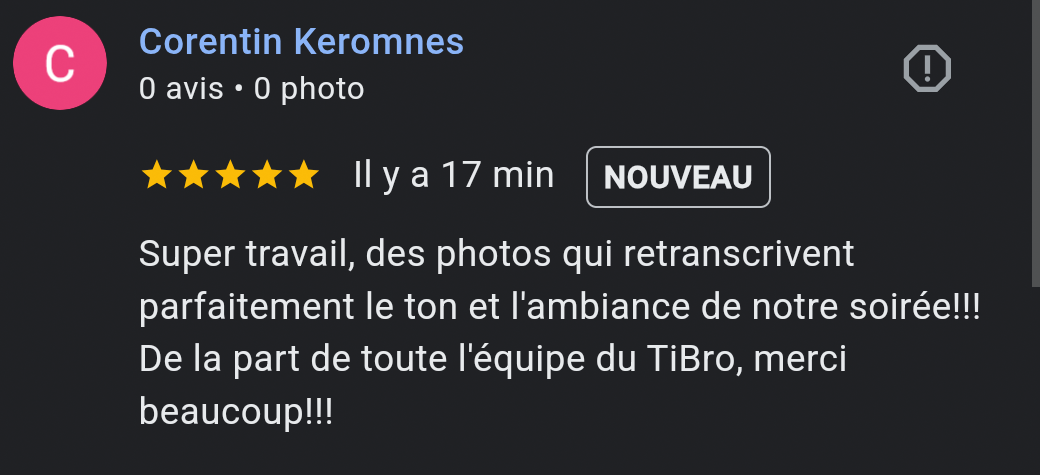Click the "Il y a 17 min" timestamp

tap(454, 176)
